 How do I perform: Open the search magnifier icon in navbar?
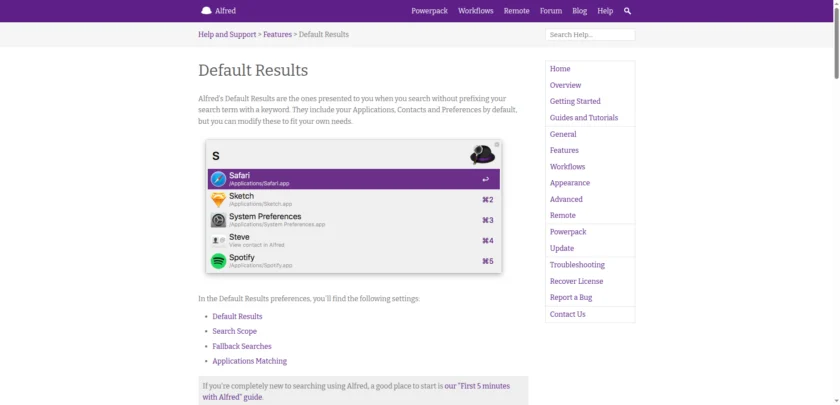click(627, 11)
